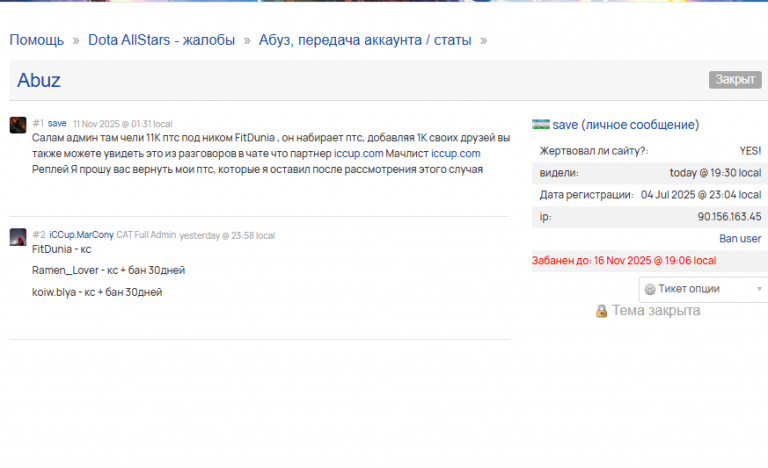Click the Ban user link

(740, 239)
